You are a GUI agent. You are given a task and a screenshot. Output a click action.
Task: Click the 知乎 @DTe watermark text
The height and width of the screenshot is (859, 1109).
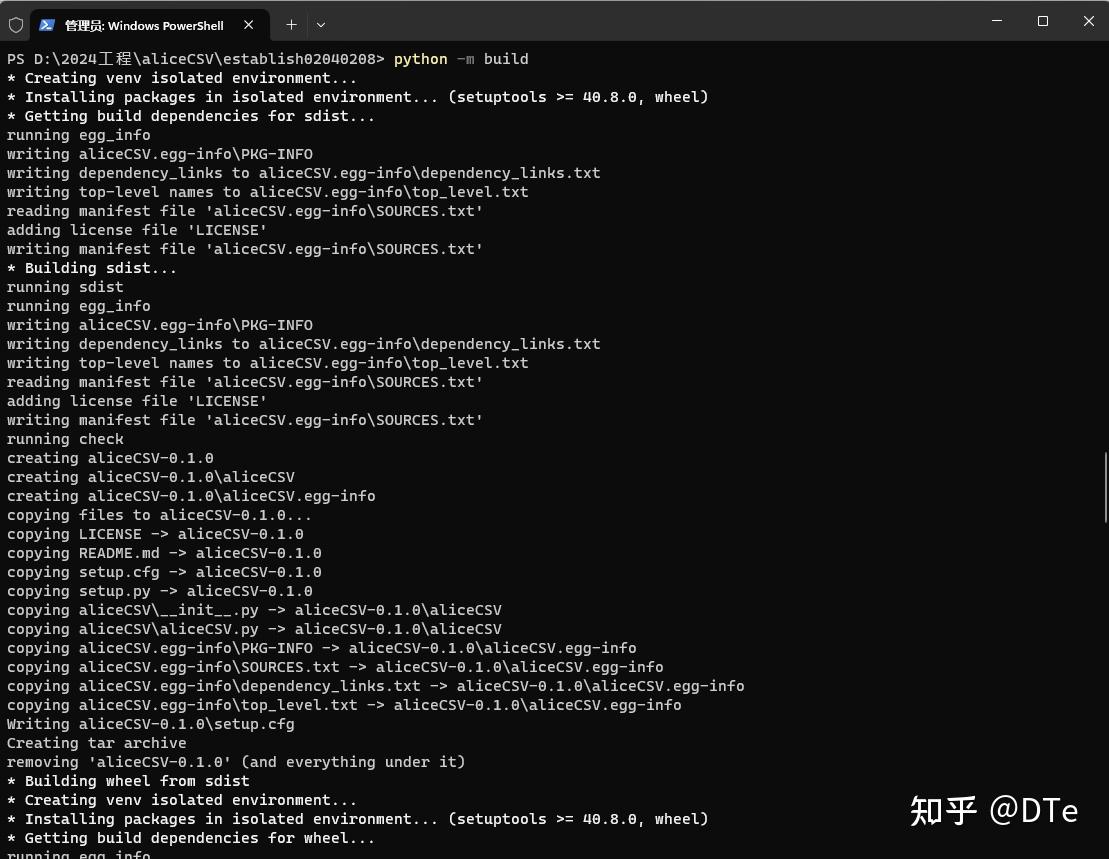point(994,812)
